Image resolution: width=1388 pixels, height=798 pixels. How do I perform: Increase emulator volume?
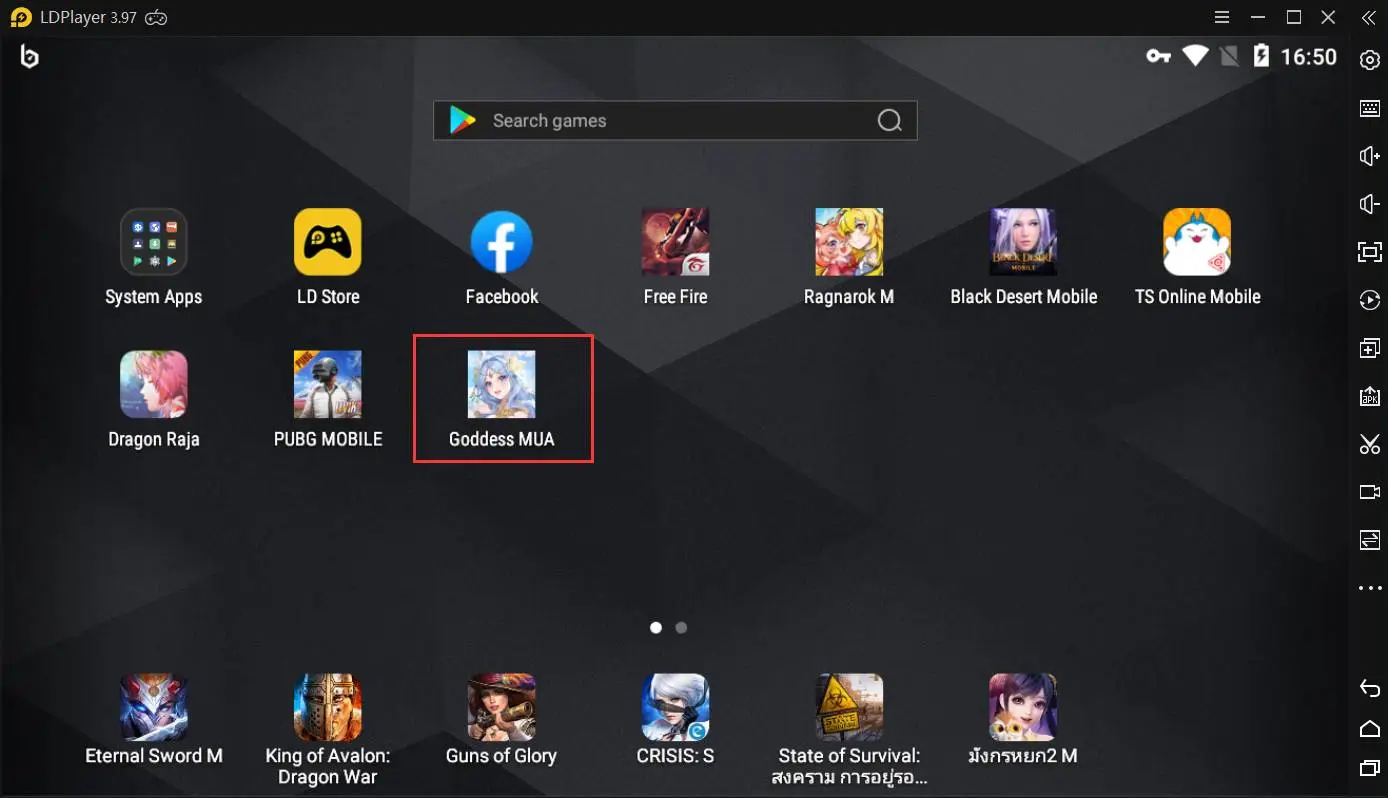click(1370, 156)
